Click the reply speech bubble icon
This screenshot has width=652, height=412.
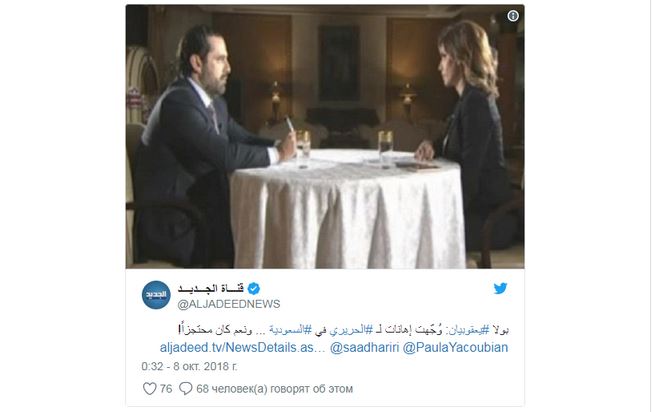tap(185, 389)
